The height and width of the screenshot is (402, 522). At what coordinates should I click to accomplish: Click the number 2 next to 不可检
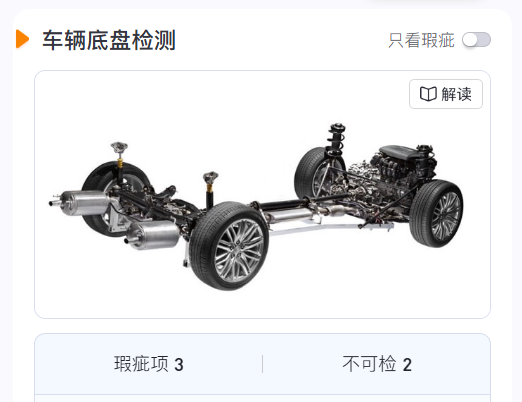(407, 365)
